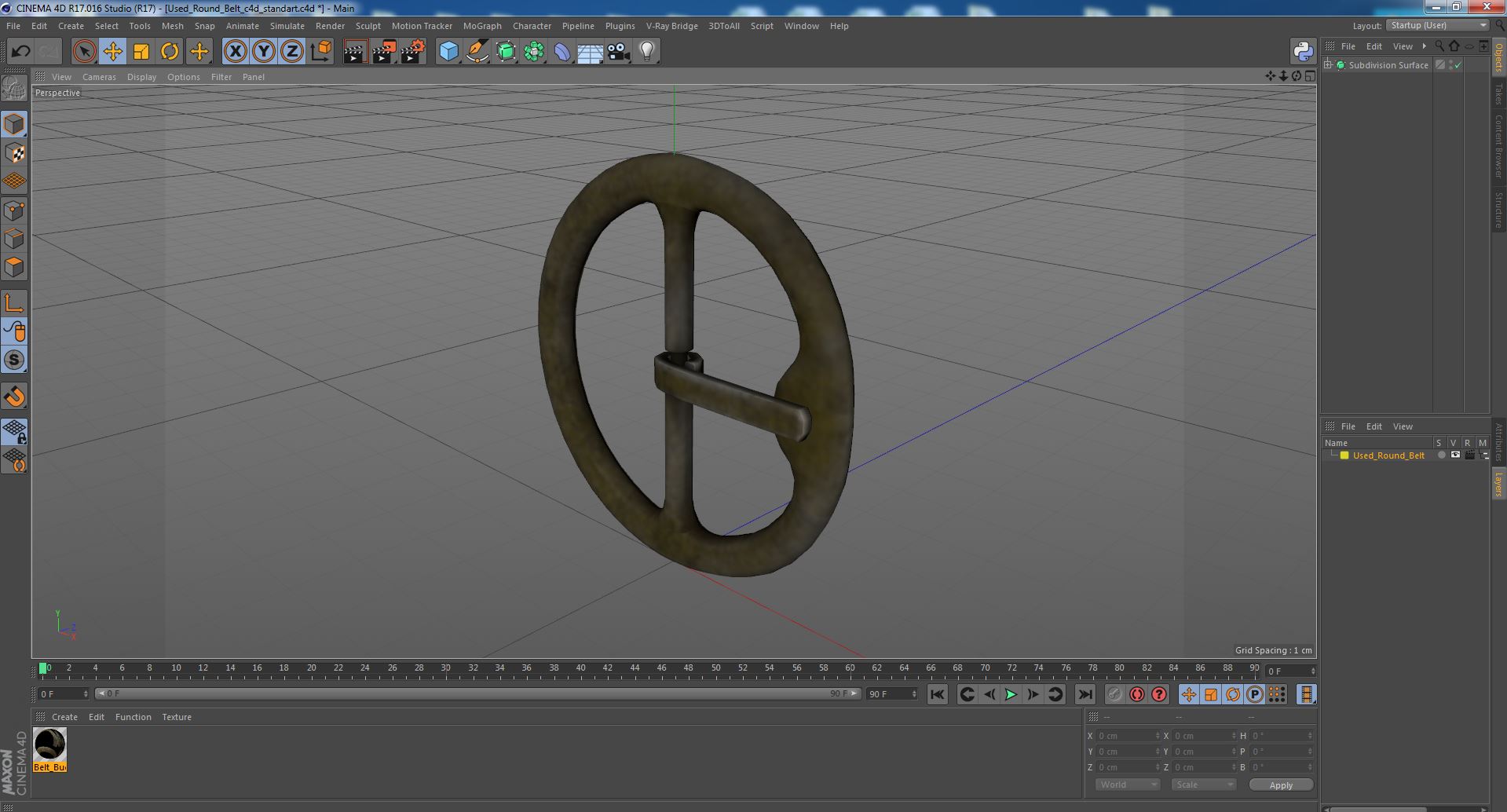1507x812 pixels.
Task: Go to end of animation
Action: (1085, 694)
